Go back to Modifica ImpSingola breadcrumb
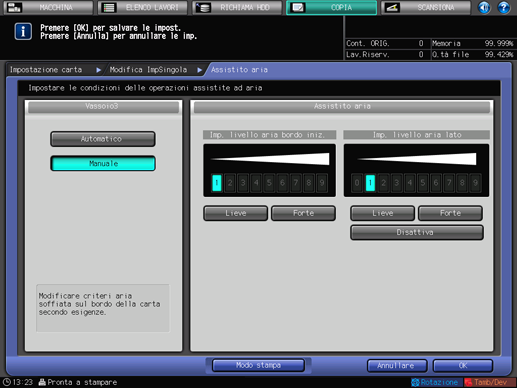The height and width of the screenshot is (388, 517). point(148,70)
